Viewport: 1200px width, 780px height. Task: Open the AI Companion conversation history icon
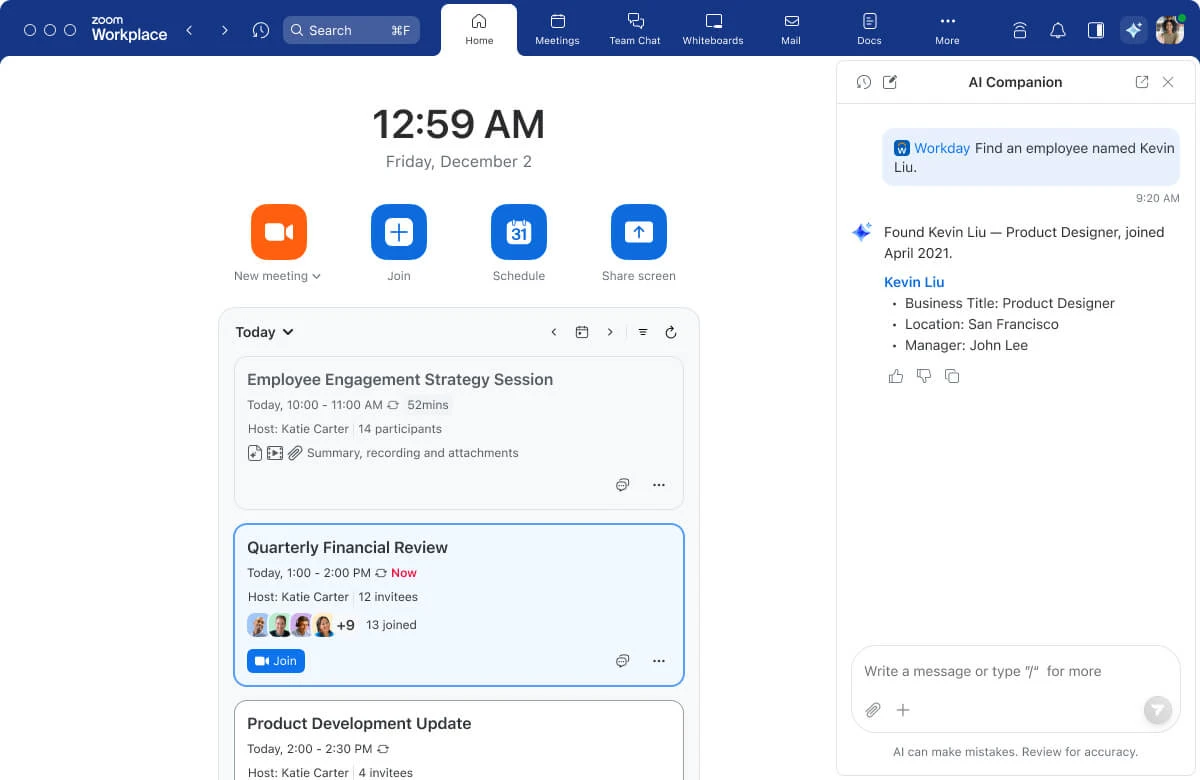point(864,82)
